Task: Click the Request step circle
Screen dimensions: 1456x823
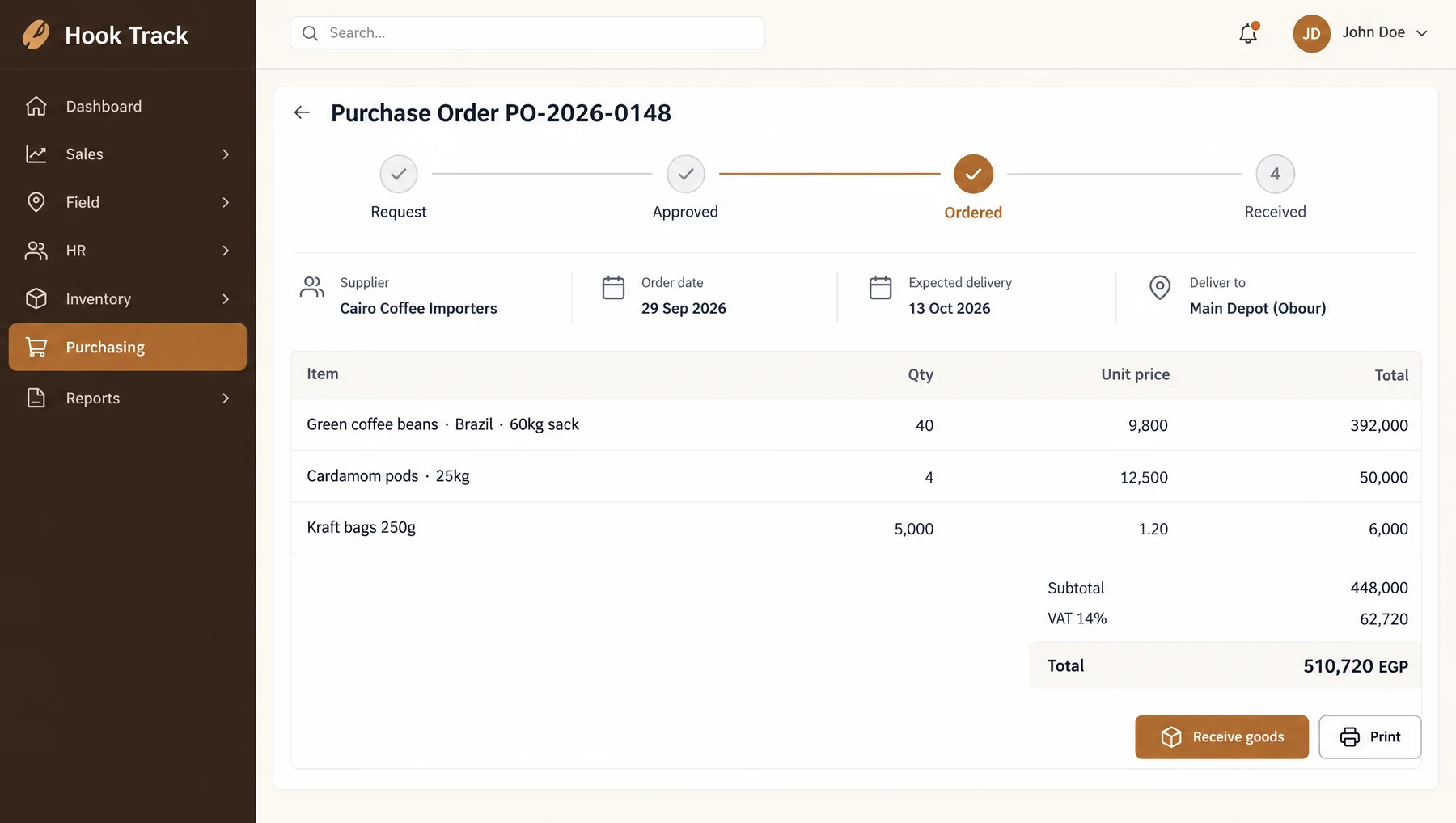Action: click(399, 174)
